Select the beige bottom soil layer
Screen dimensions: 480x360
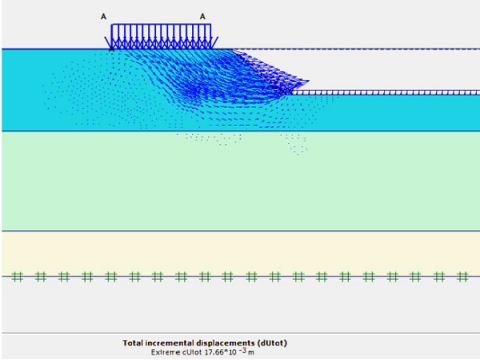coord(241,253)
